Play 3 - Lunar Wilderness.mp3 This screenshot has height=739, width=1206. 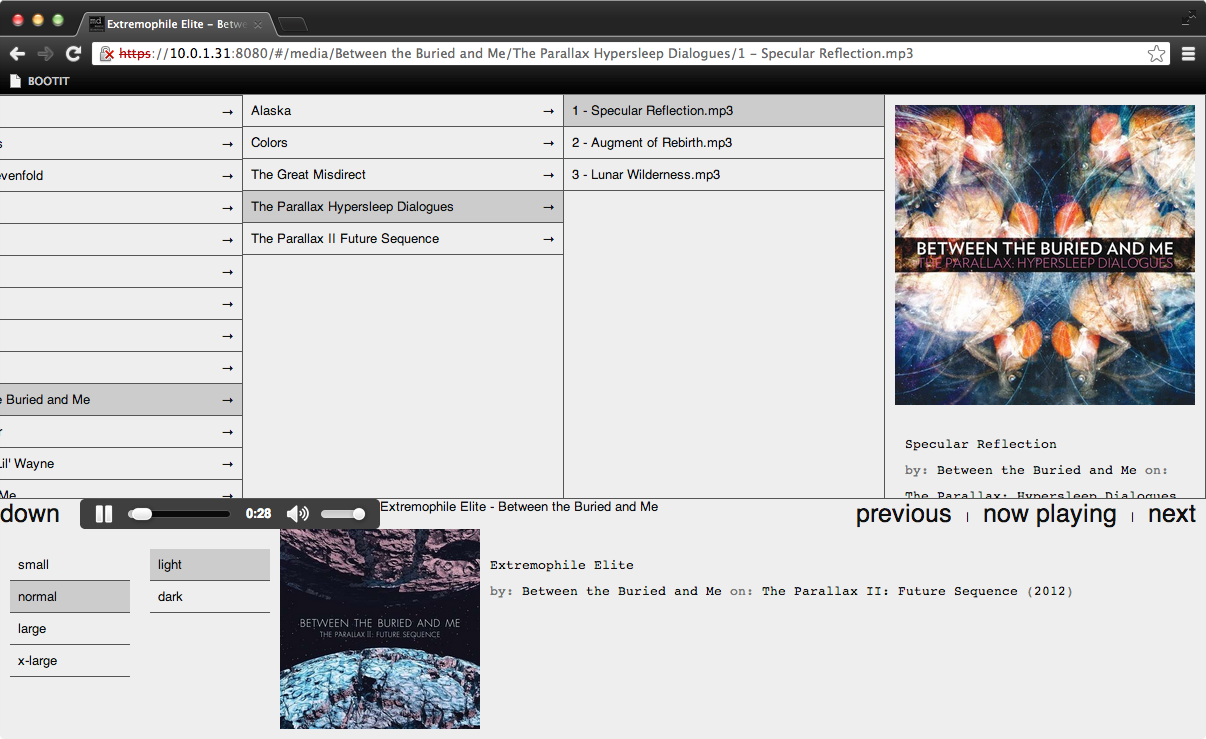(724, 175)
